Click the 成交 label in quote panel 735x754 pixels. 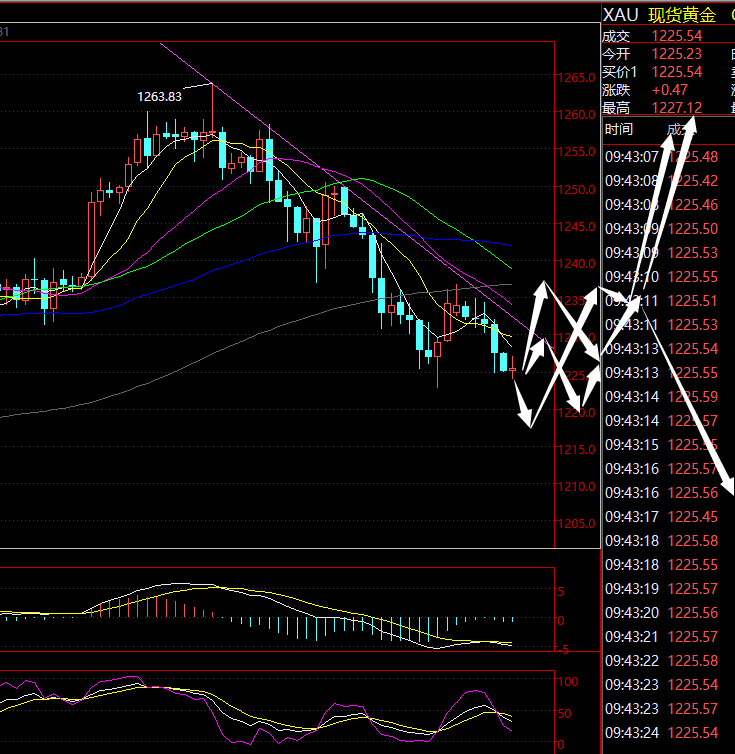(616, 36)
